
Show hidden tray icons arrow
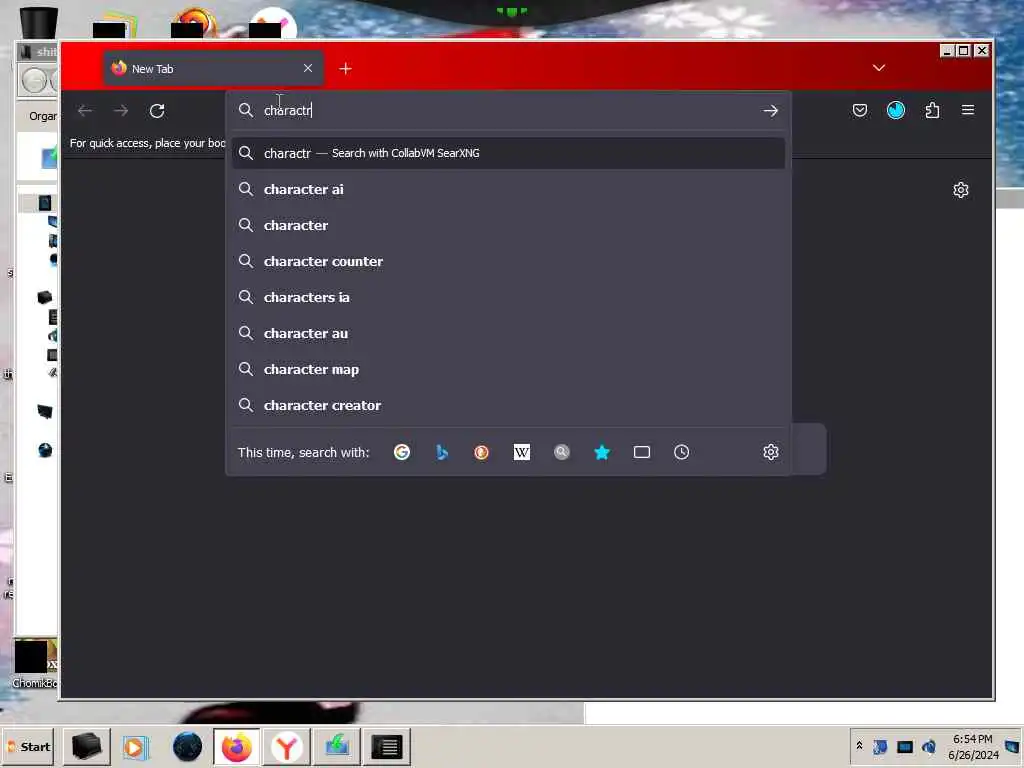coord(859,746)
